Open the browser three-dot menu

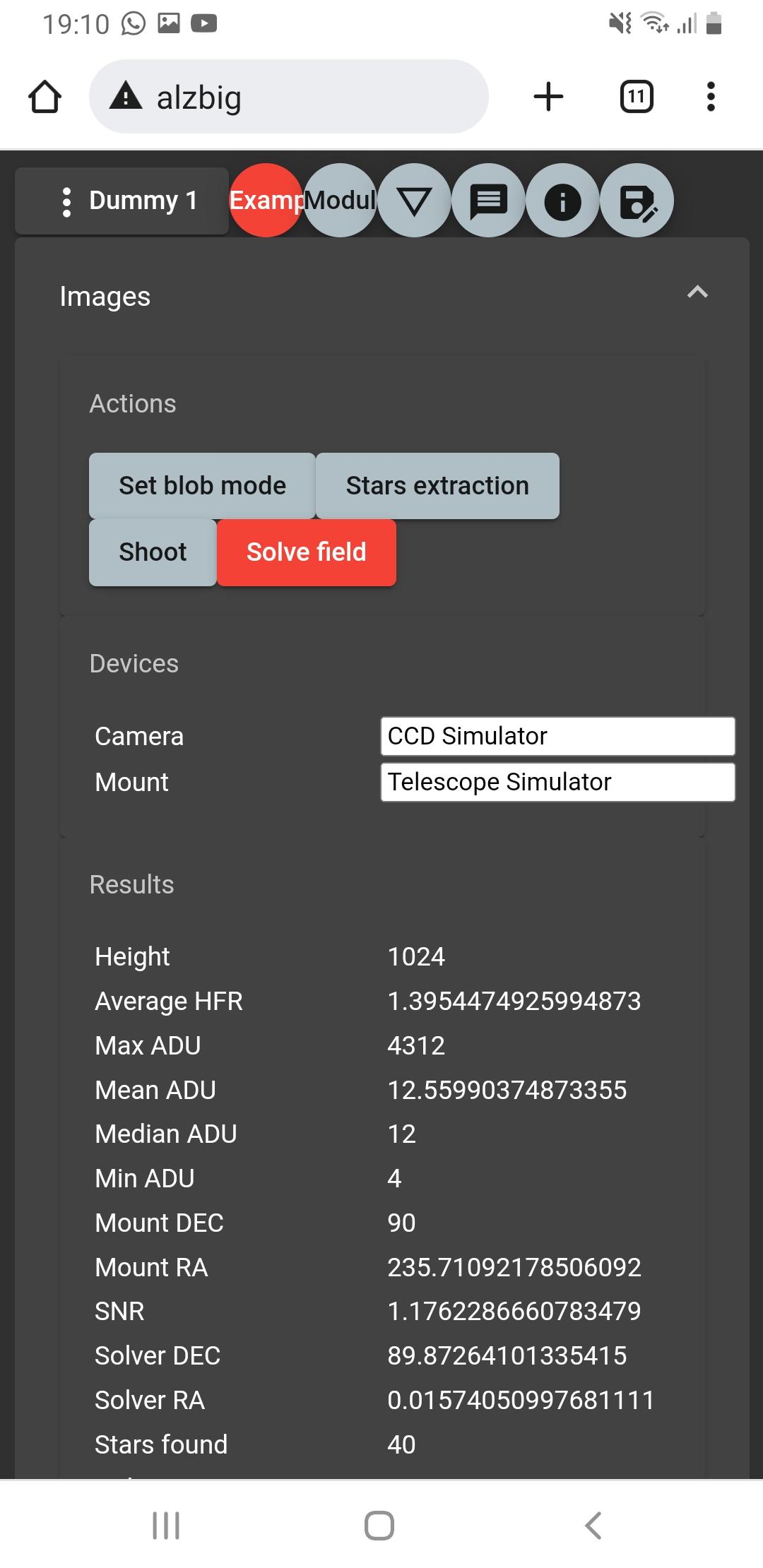[x=711, y=97]
